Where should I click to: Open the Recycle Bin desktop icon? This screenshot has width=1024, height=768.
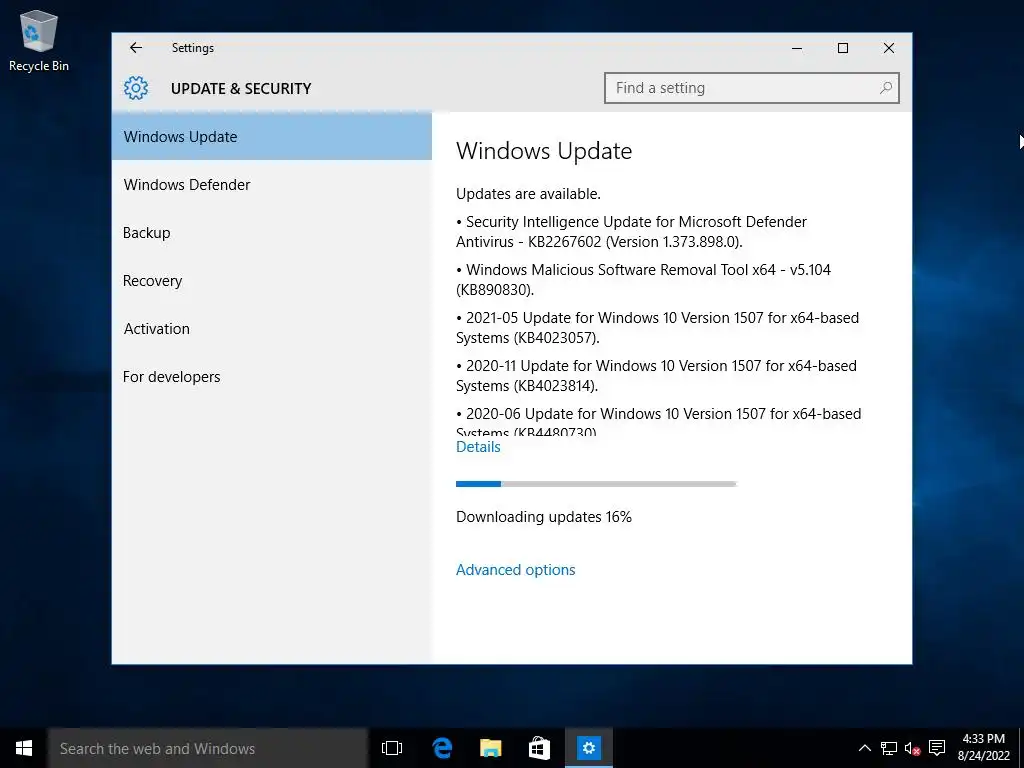pyautogui.click(x=39, y=41)
